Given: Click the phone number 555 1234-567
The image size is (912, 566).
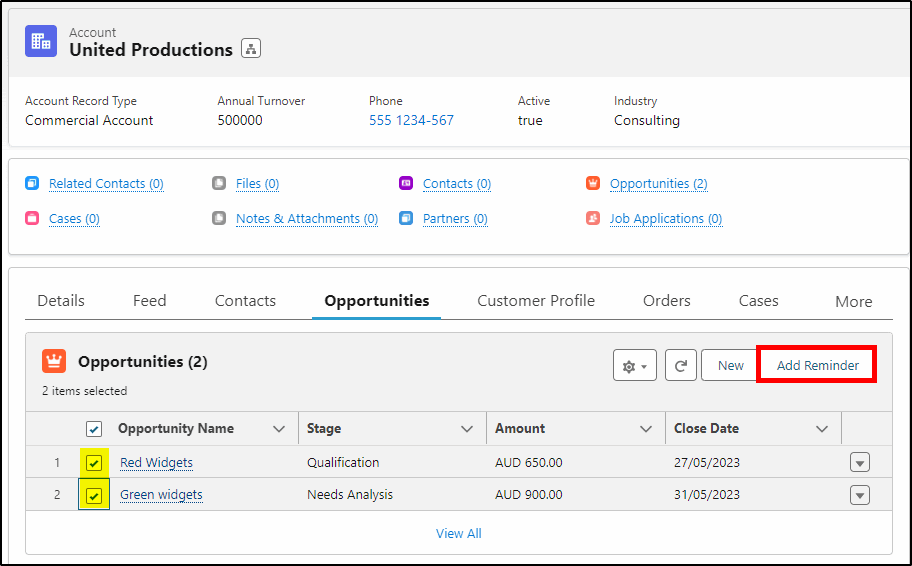Looking at the screenshot, I should point(411,120).
